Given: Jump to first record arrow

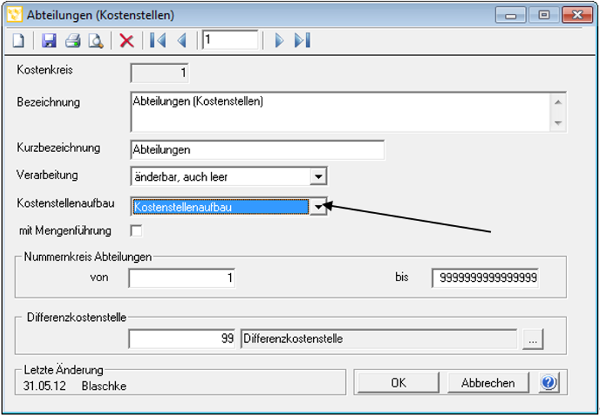Looking at the screenshot, I should [x=158, y=41].
